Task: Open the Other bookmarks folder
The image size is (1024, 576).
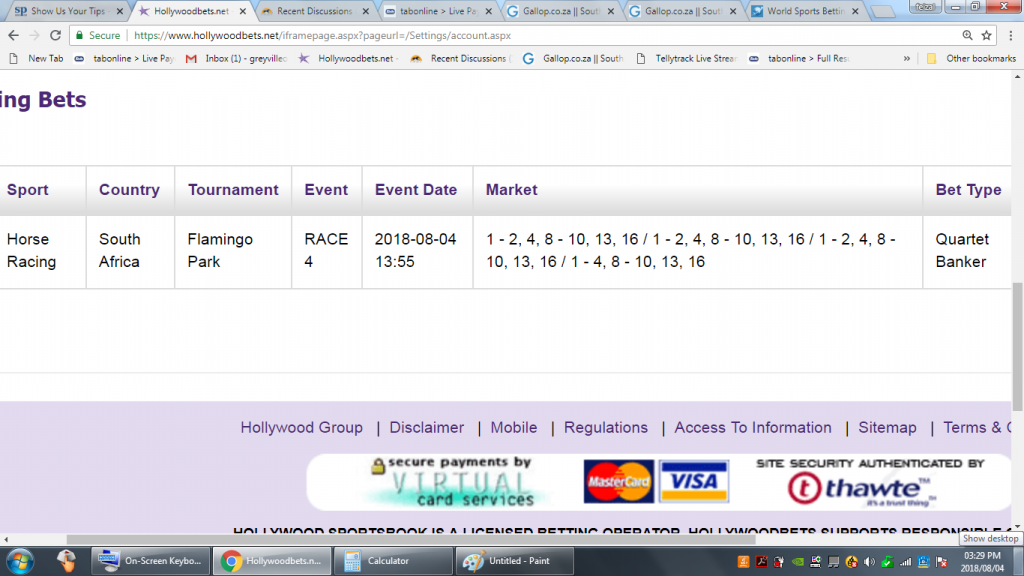Action: pos(965,58)
